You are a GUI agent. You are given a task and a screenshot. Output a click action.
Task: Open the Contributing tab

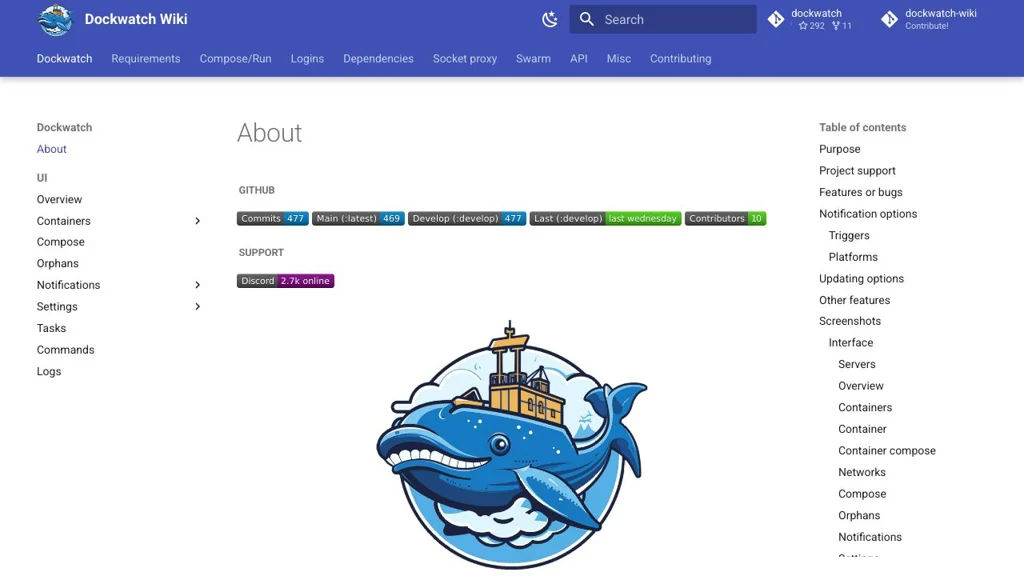coord(680,59)
